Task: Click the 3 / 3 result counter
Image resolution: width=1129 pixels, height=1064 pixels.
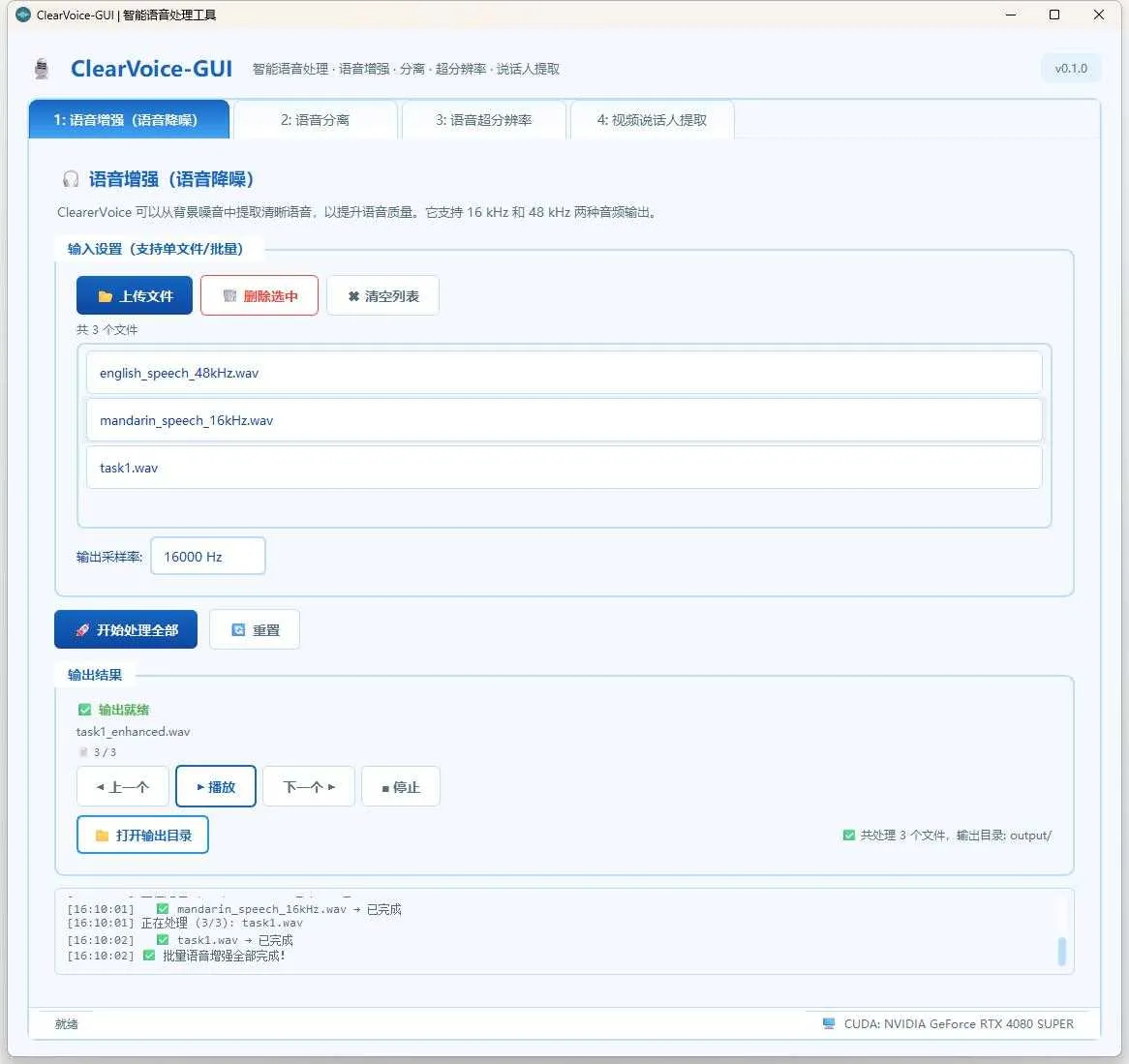Action: click(105, 752)
